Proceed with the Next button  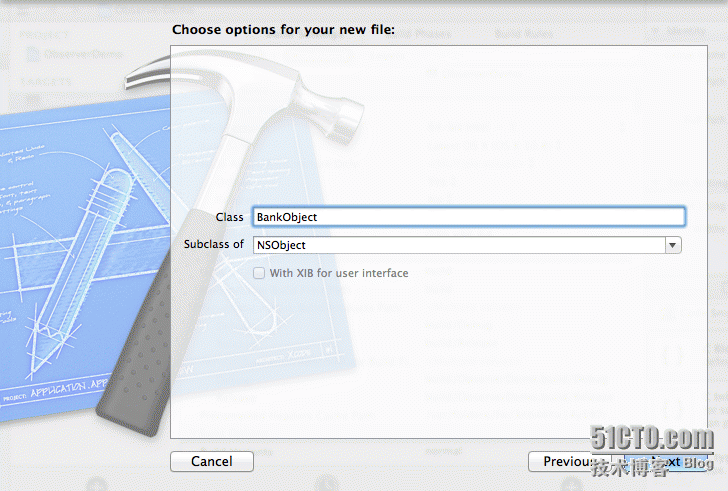click(x=664, y=461)
